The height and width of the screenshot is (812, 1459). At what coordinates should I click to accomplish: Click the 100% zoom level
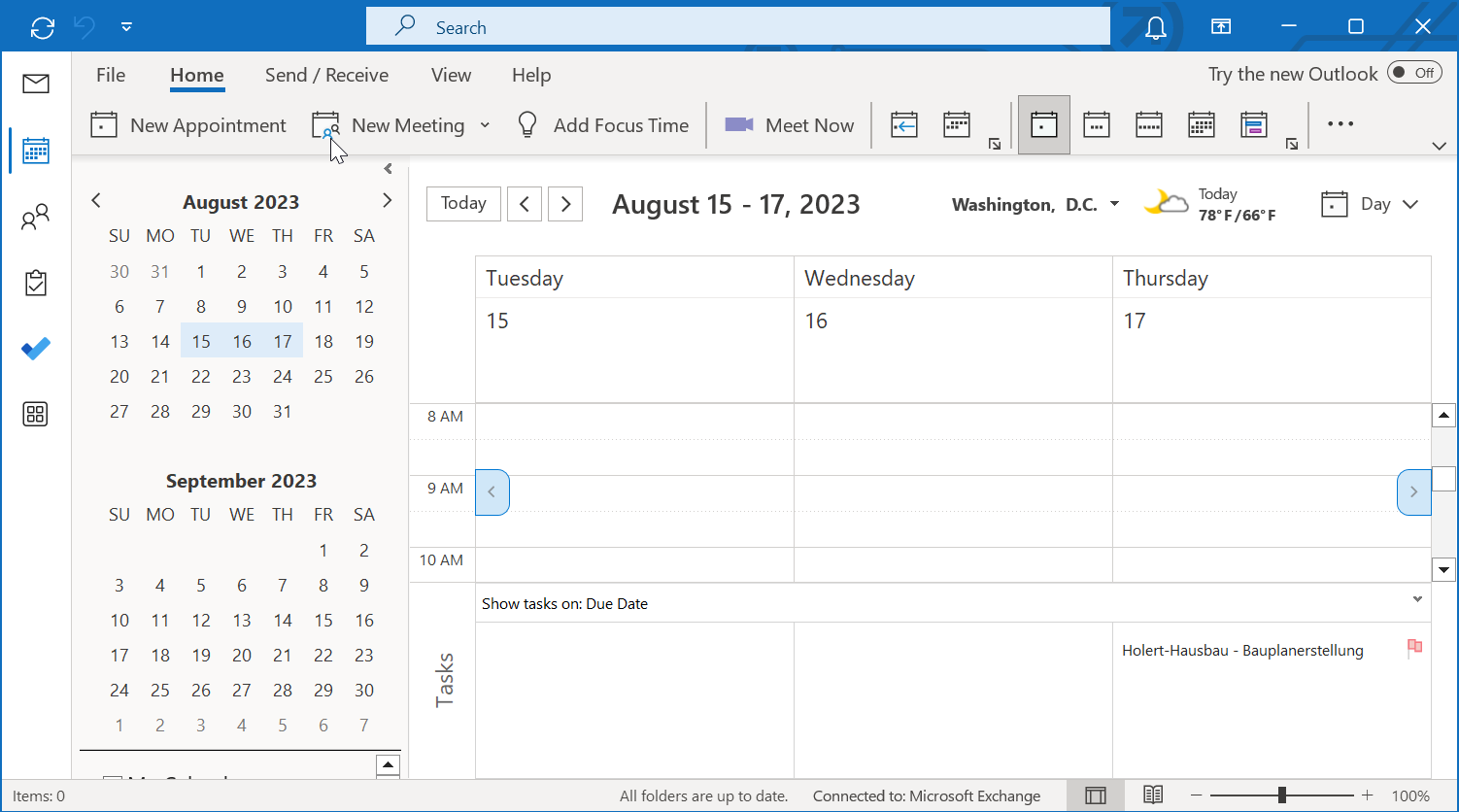pos(1410,795)
